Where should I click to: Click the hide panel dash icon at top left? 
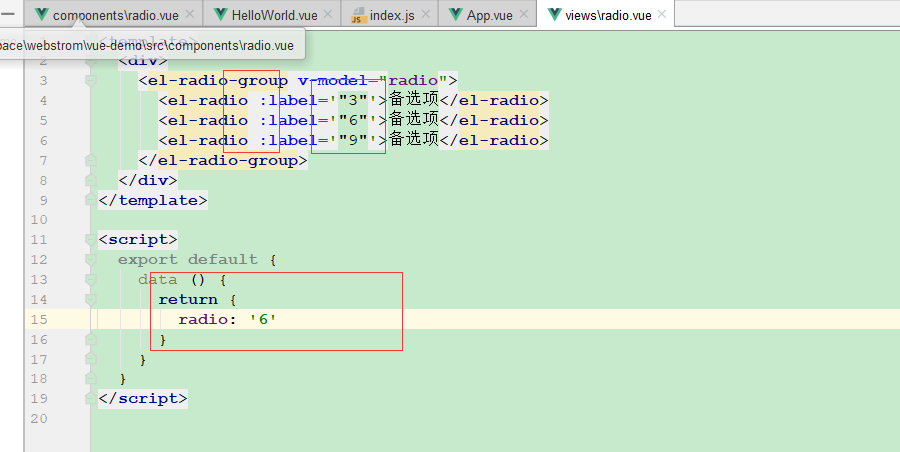7,13
